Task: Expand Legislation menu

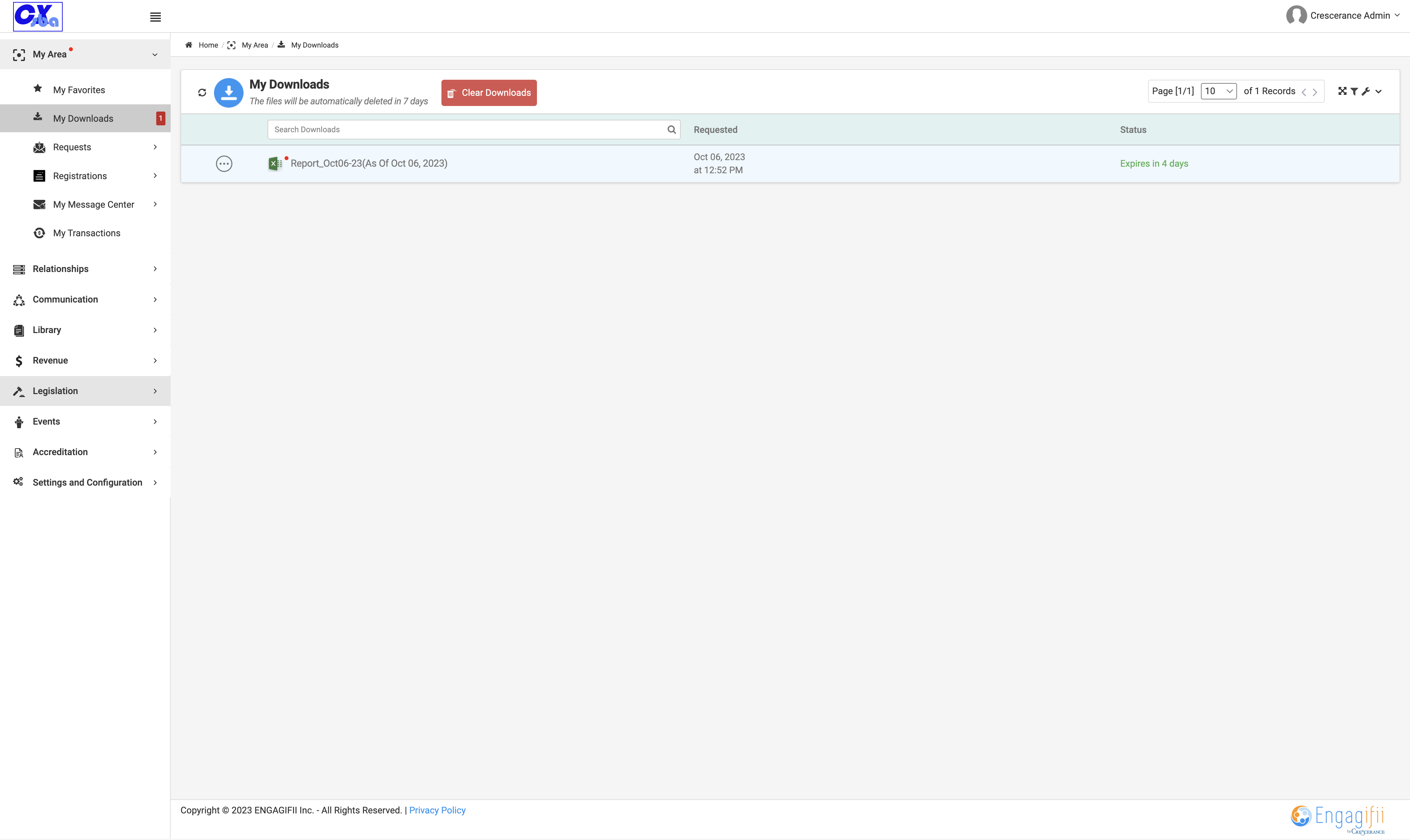Action: coord(85,391)
